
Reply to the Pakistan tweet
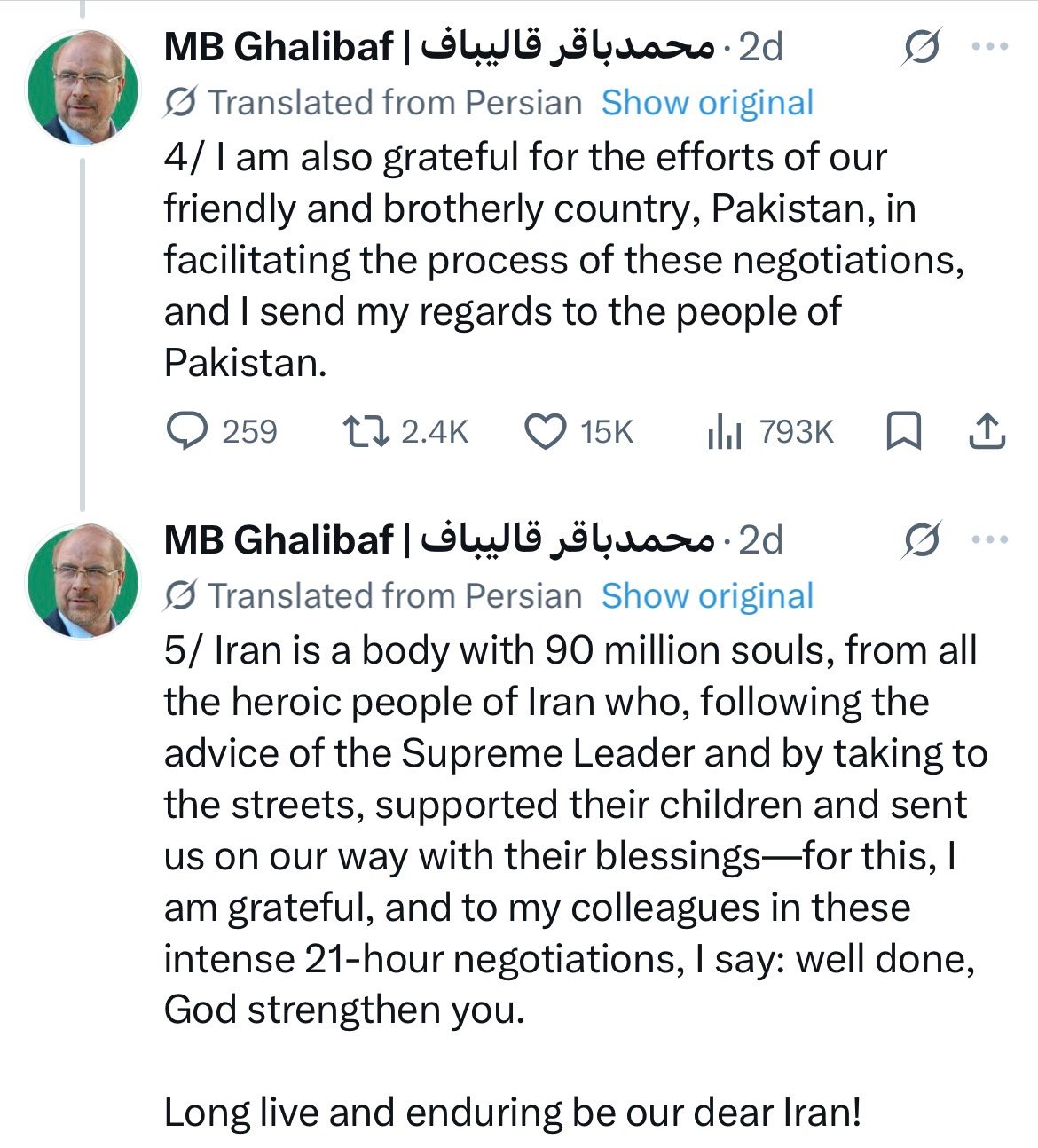(187, 432)
